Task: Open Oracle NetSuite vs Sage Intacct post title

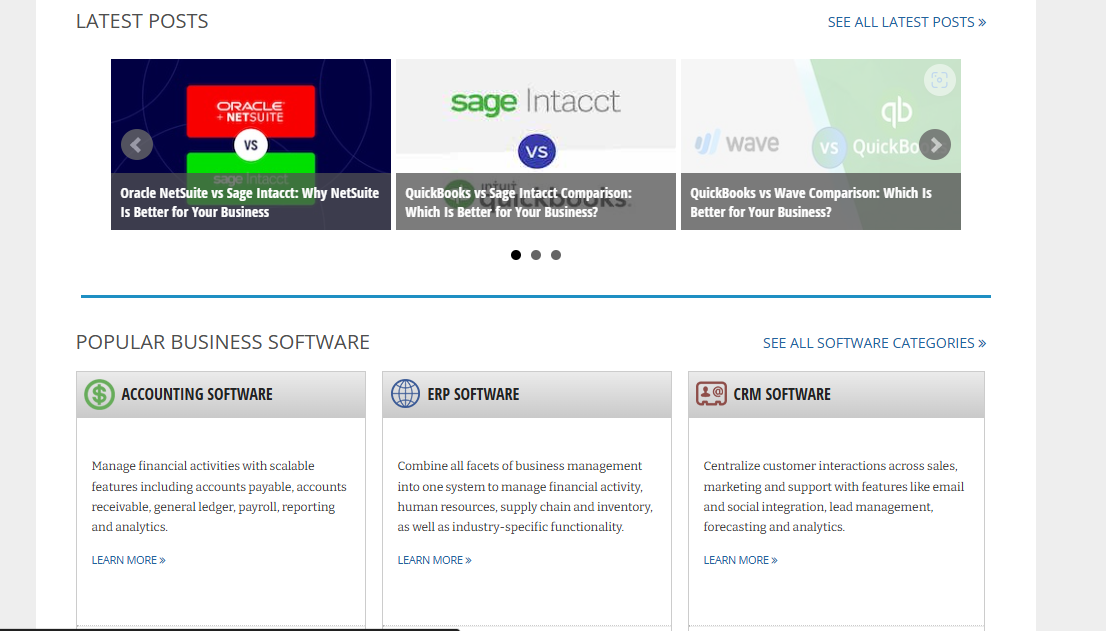Action: [250, 202]
